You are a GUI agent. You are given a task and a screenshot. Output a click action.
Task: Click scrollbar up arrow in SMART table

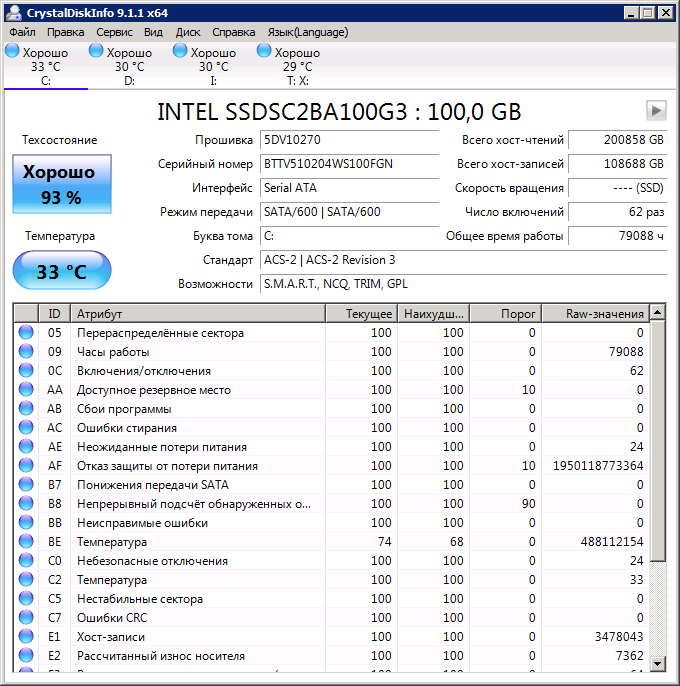657,312
